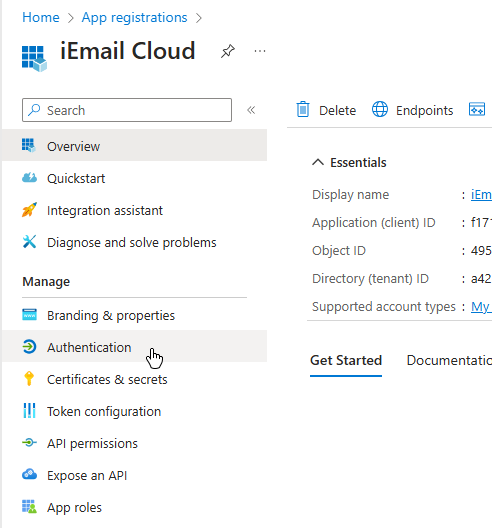The width and height of the screenshot is (492, 528).
Task: Select the Object ID label
Action: coord(339,251)
